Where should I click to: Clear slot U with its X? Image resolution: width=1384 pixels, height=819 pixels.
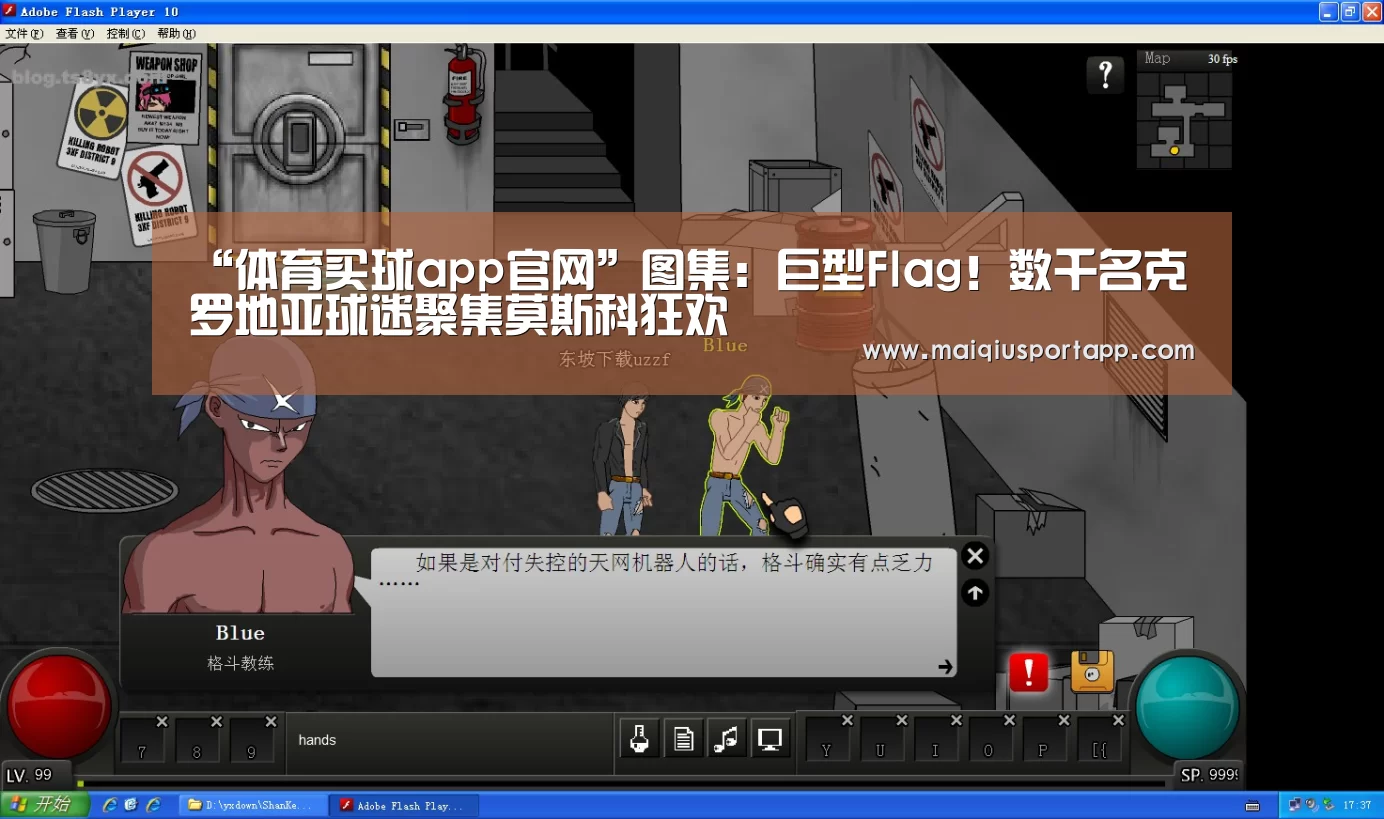pos(901,720)
